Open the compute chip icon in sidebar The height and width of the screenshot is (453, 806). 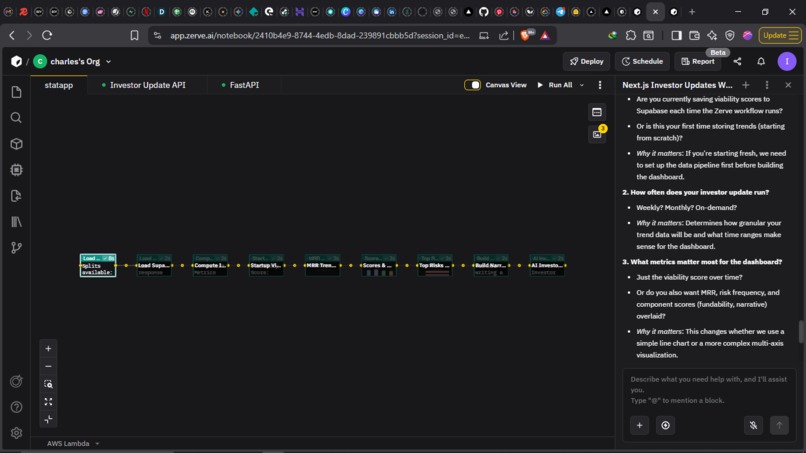(x=16, y=170)
